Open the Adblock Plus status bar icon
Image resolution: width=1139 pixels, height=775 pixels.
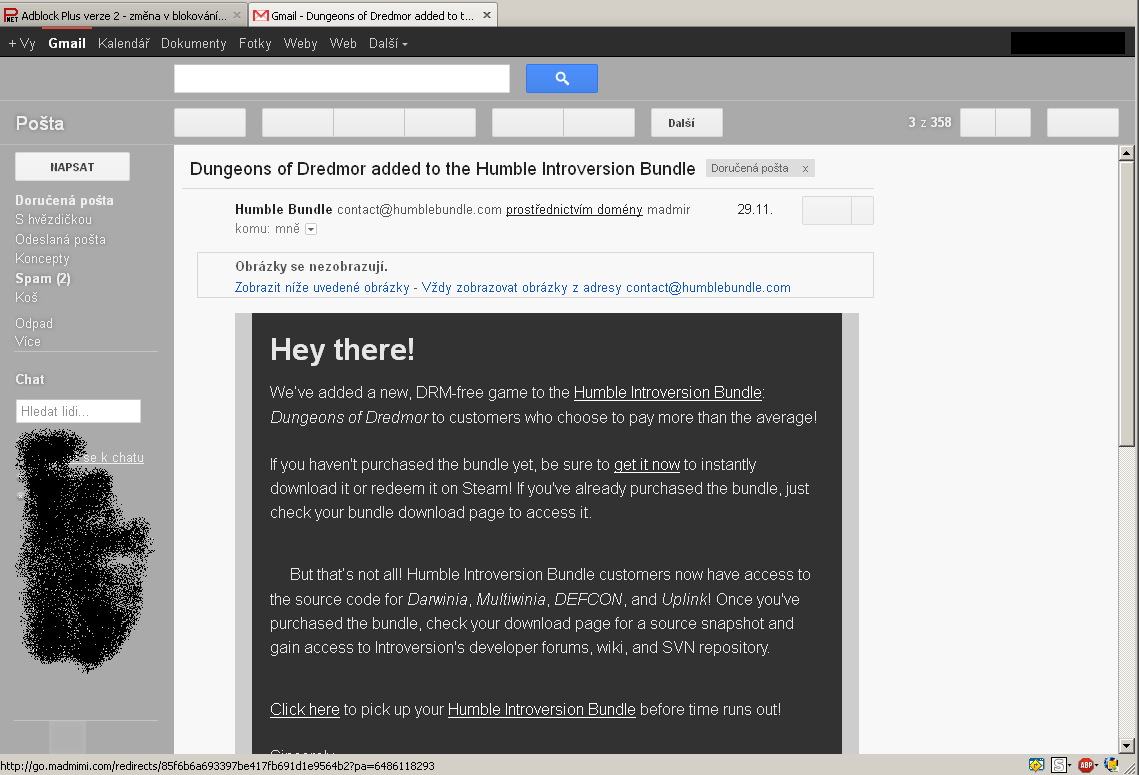[1085, 765]
